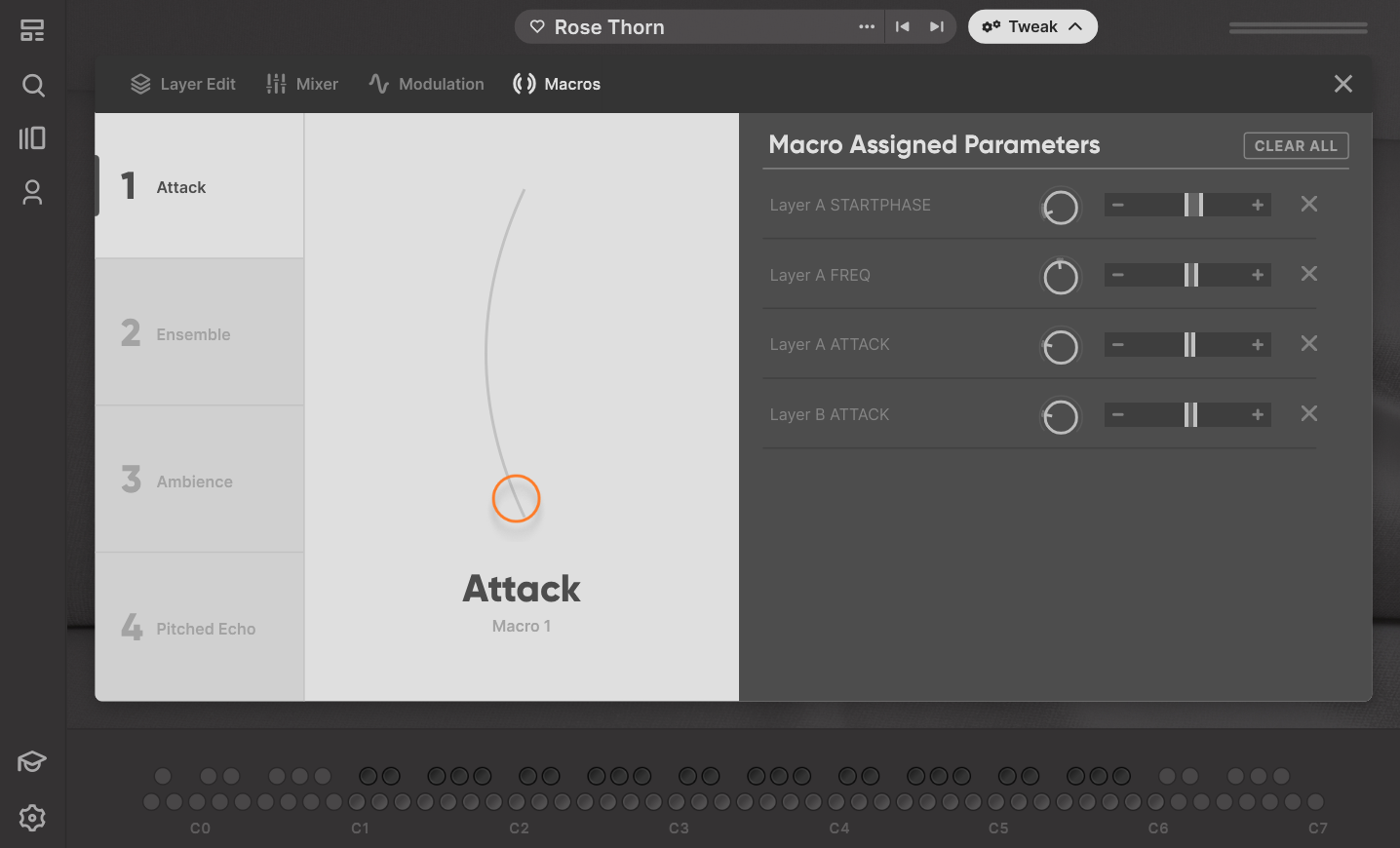Screen dimensions: 1400x848
Task: Open the Mixer tab
Action: [x=302, y=84]
